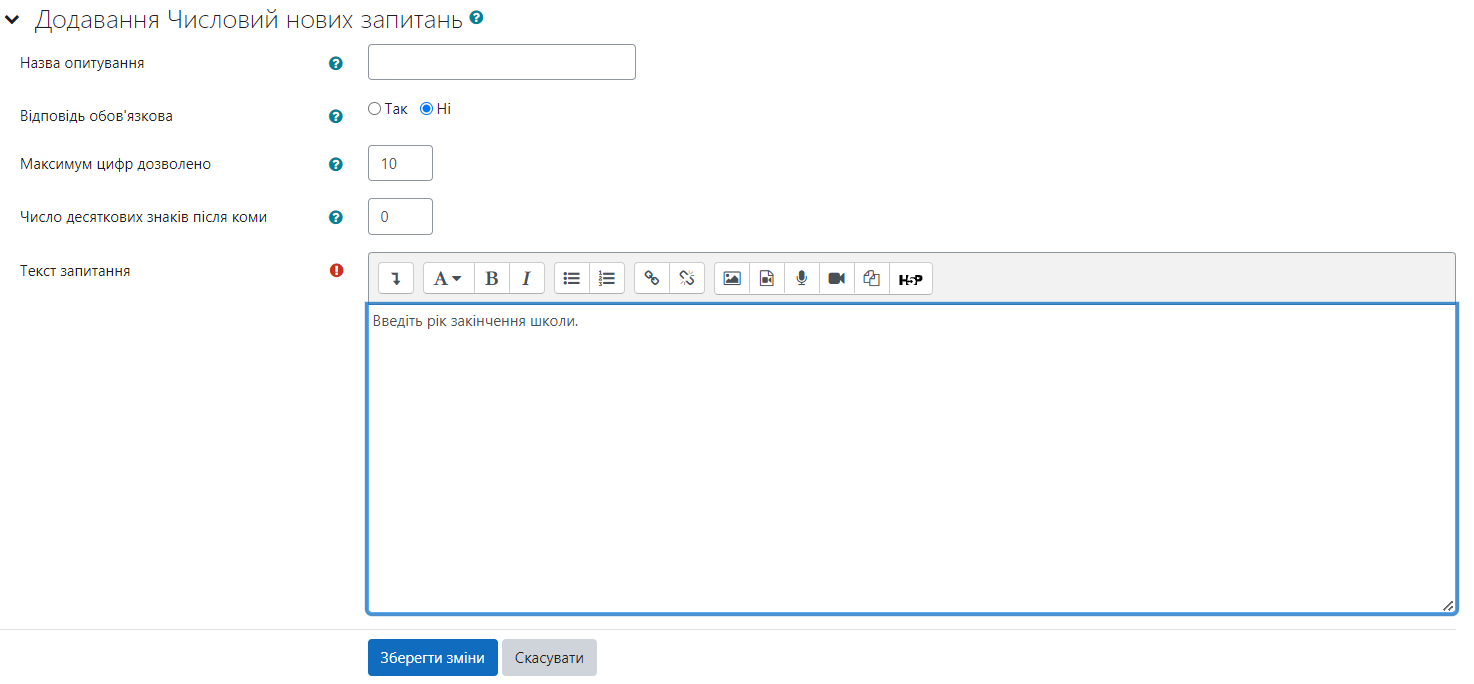Open the manage files icon
Screen dimensions: 1474x684
pos(872,278)
